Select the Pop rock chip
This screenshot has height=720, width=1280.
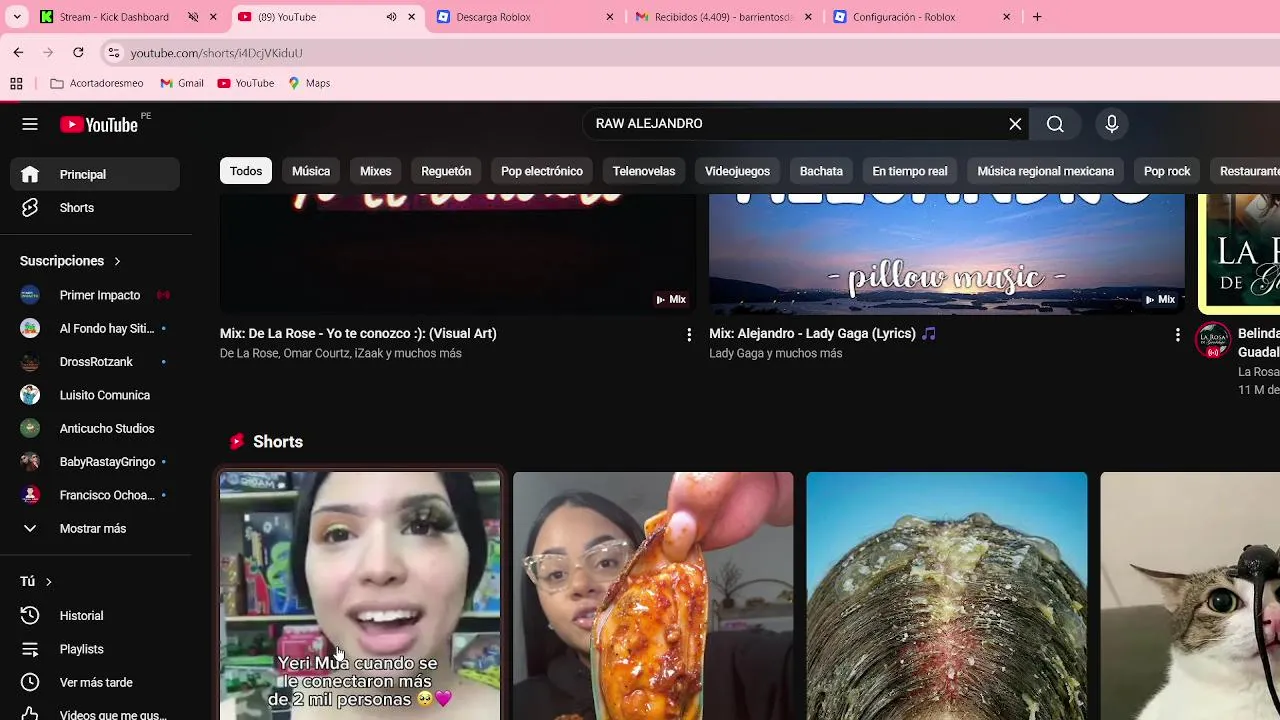click(1167, 171)
